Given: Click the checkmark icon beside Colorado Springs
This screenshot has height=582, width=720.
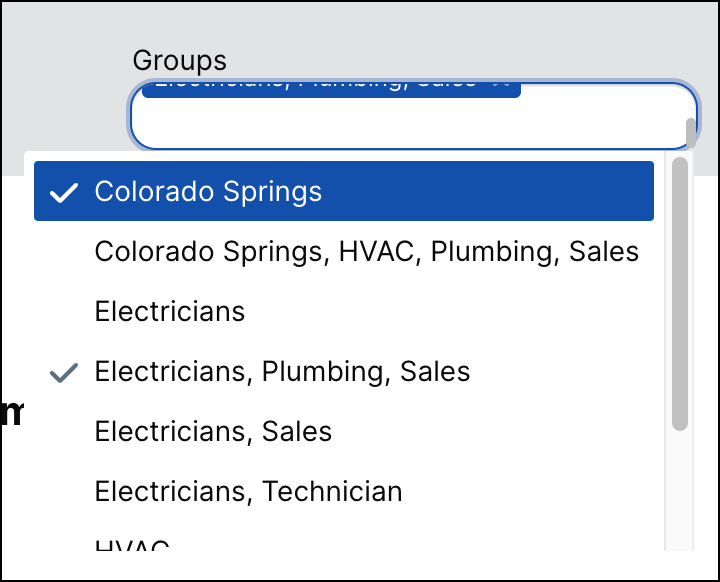Looking at the screenshot, I should [x=64, y=192].
